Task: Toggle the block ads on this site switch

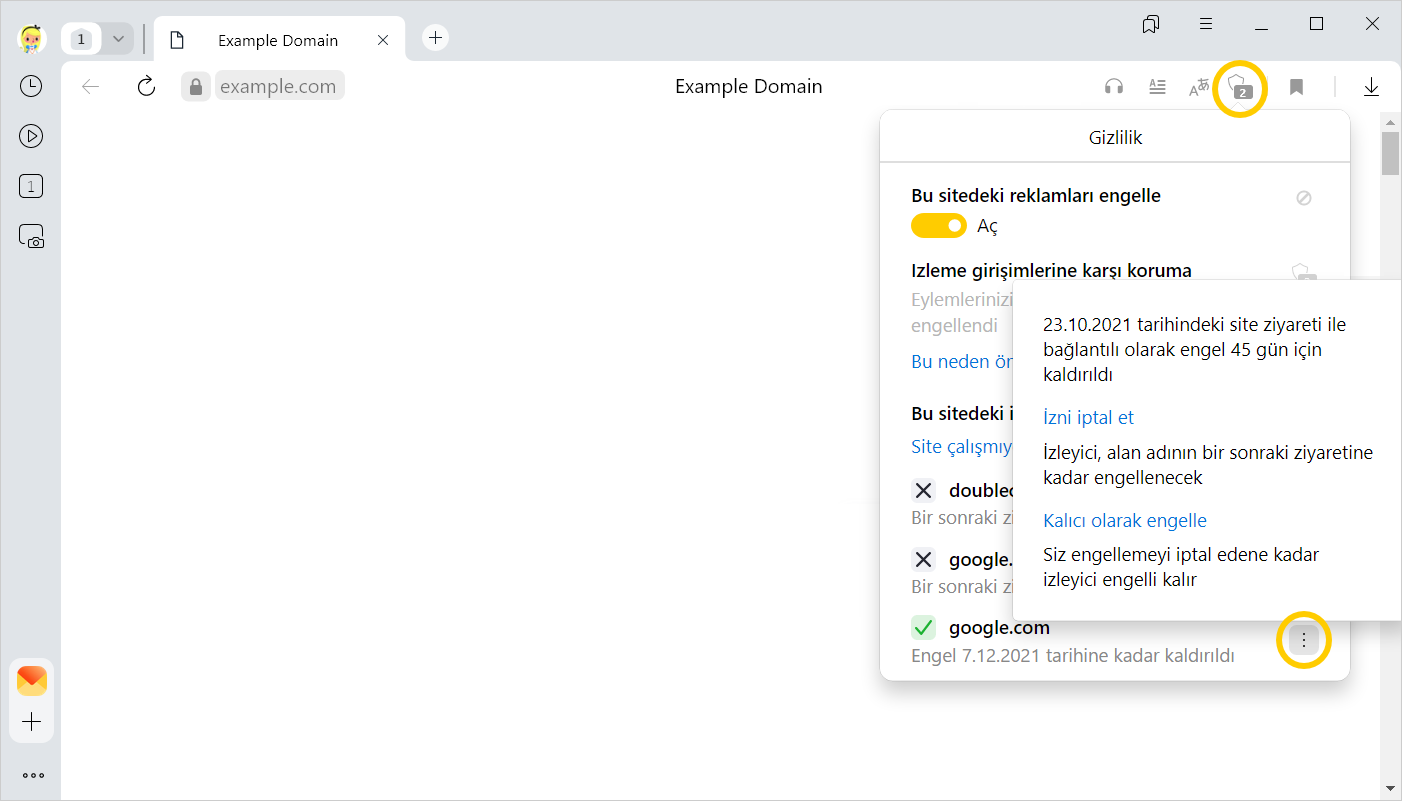Action: point(938,226)
